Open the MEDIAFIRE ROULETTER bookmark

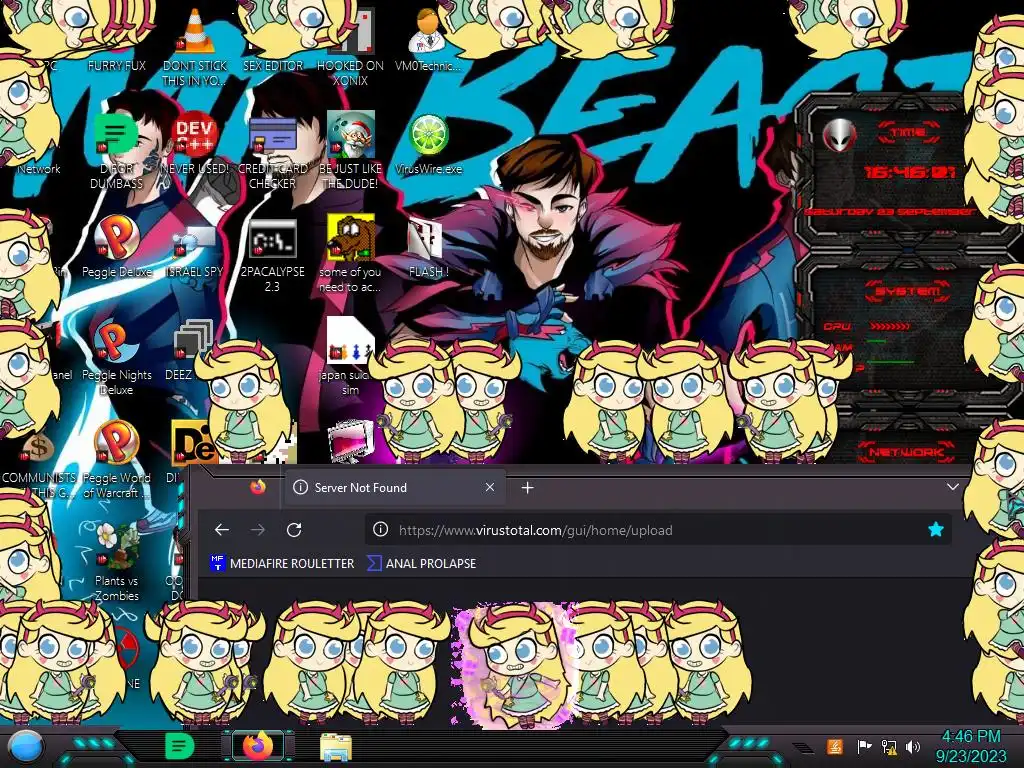[x=282, y=564]
